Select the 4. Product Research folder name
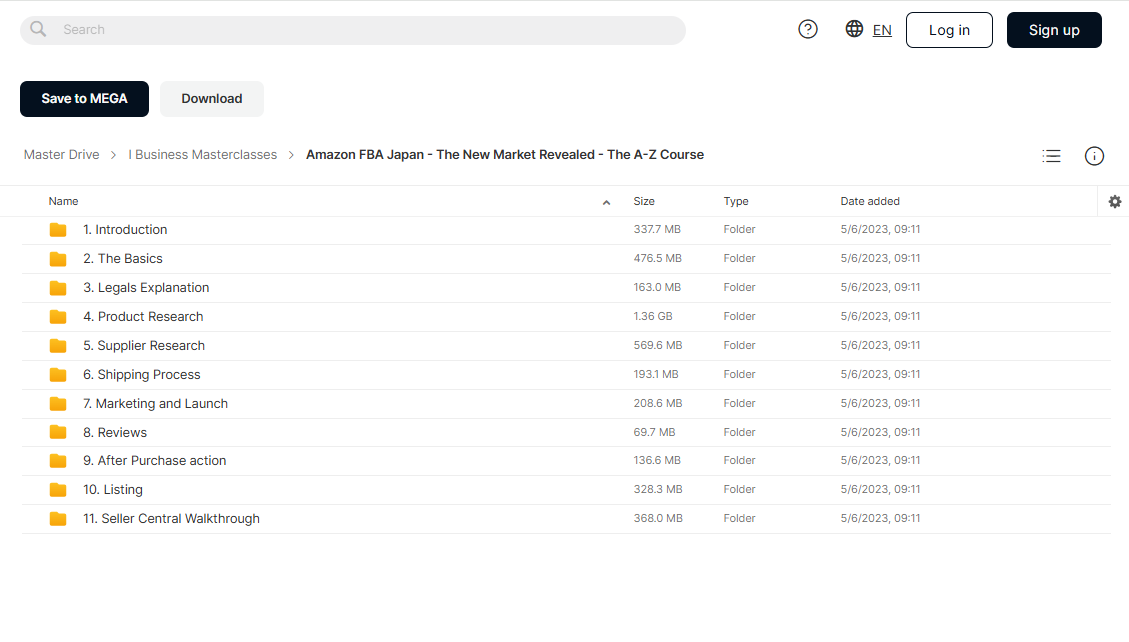1129x642 pixels. (143, 317)
